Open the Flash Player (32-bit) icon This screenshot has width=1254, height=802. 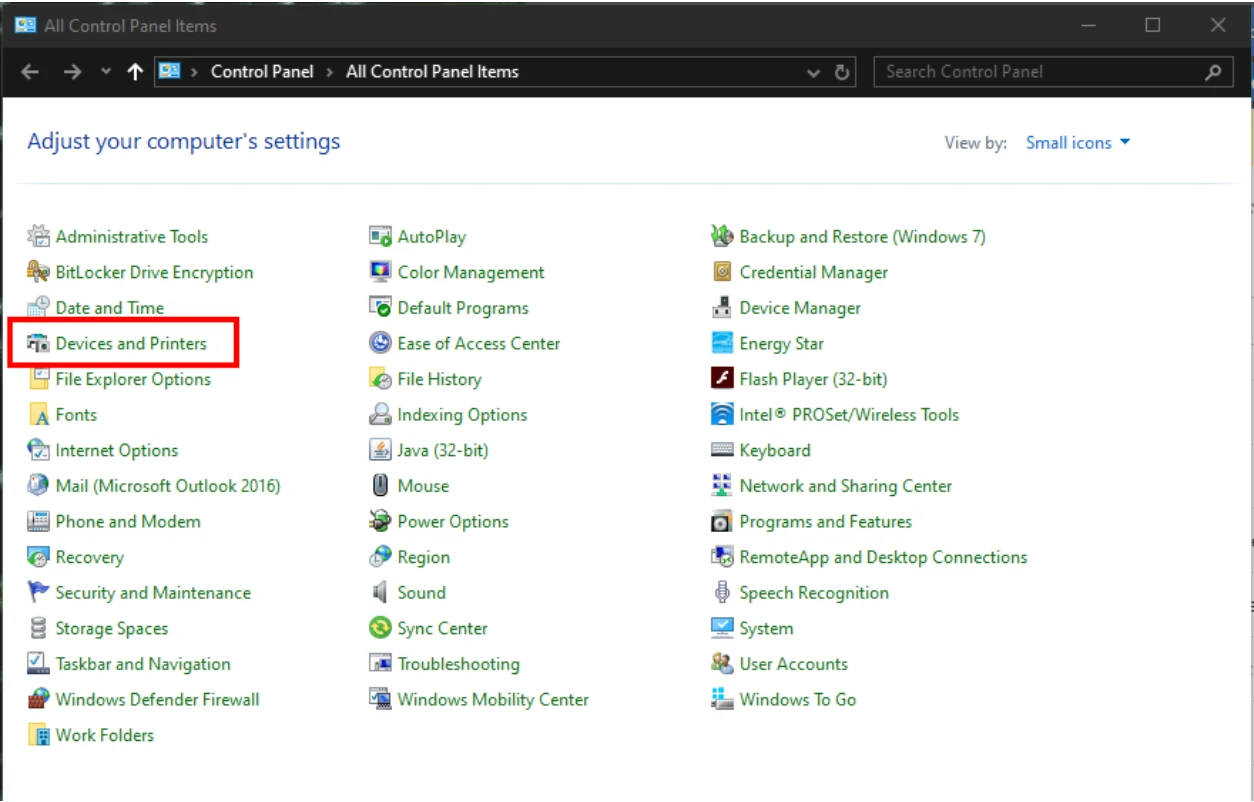point(722,379)
